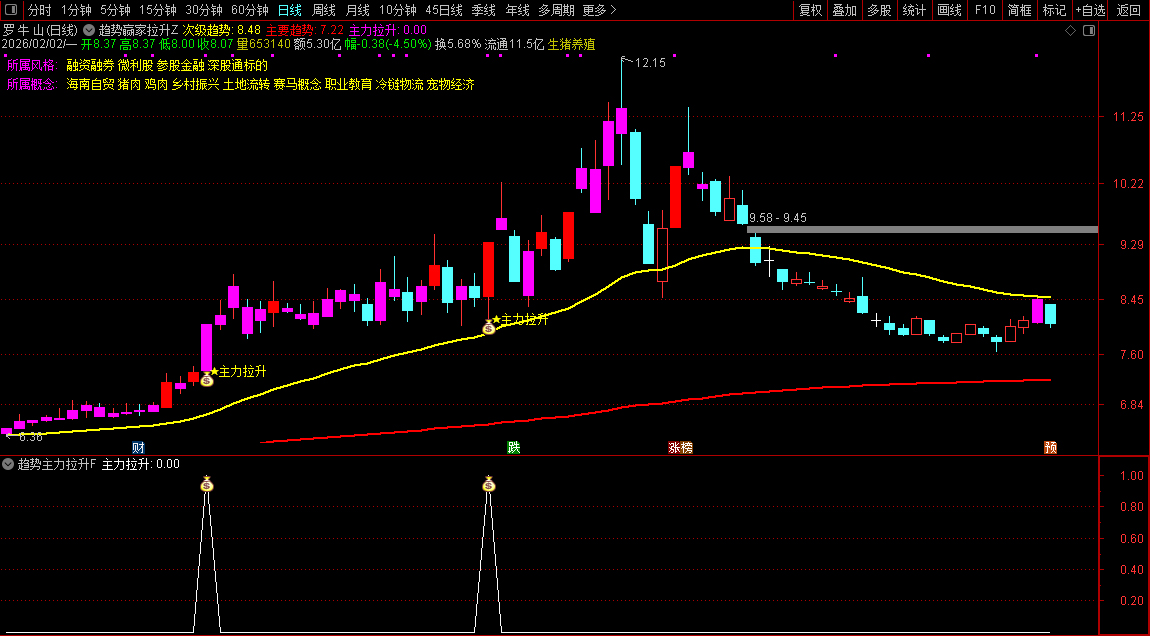Click first money bag on indicator peak

tap(207, 483)
